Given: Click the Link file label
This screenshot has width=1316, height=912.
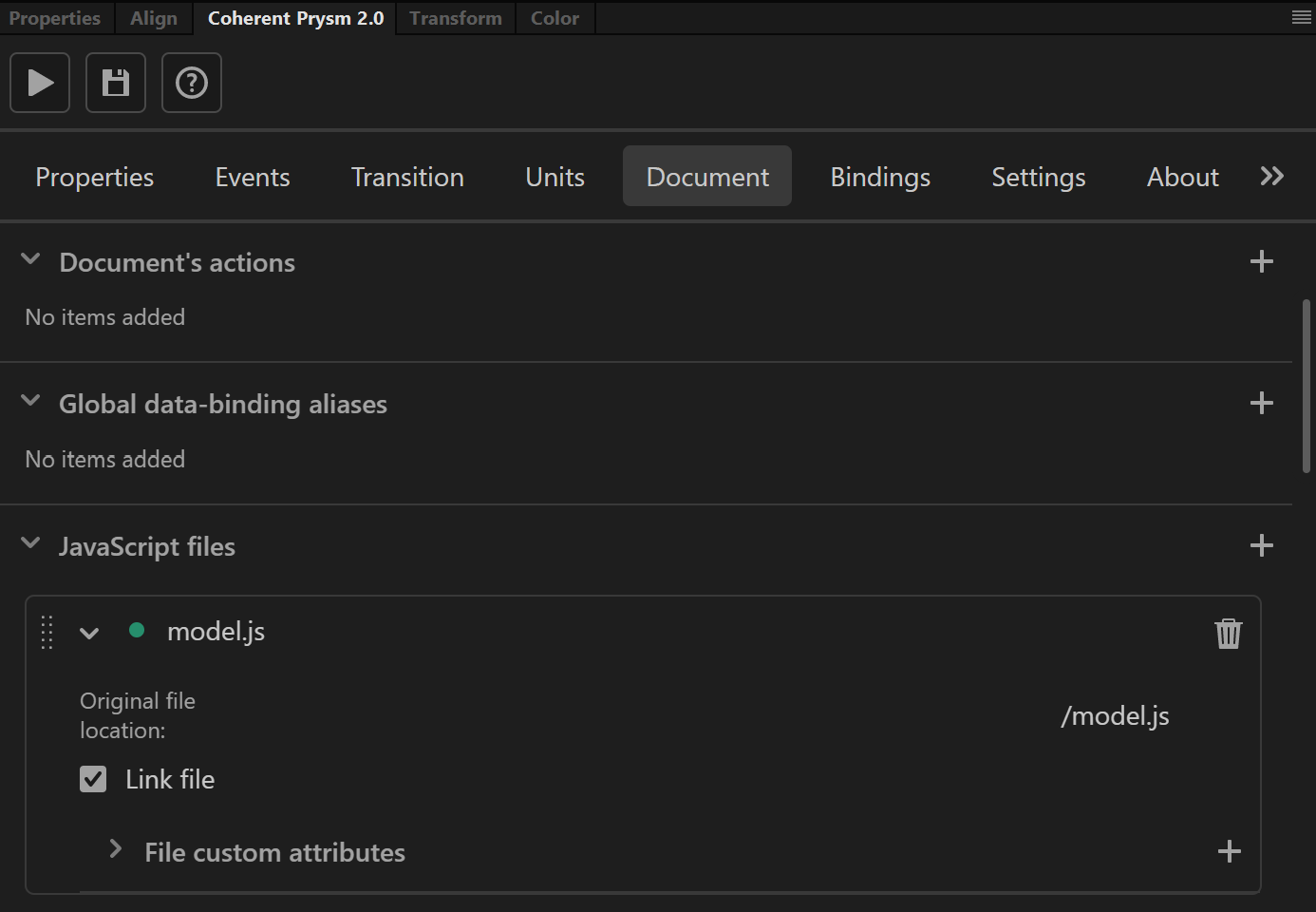Looking at the screenshot, I should [171, 779].
